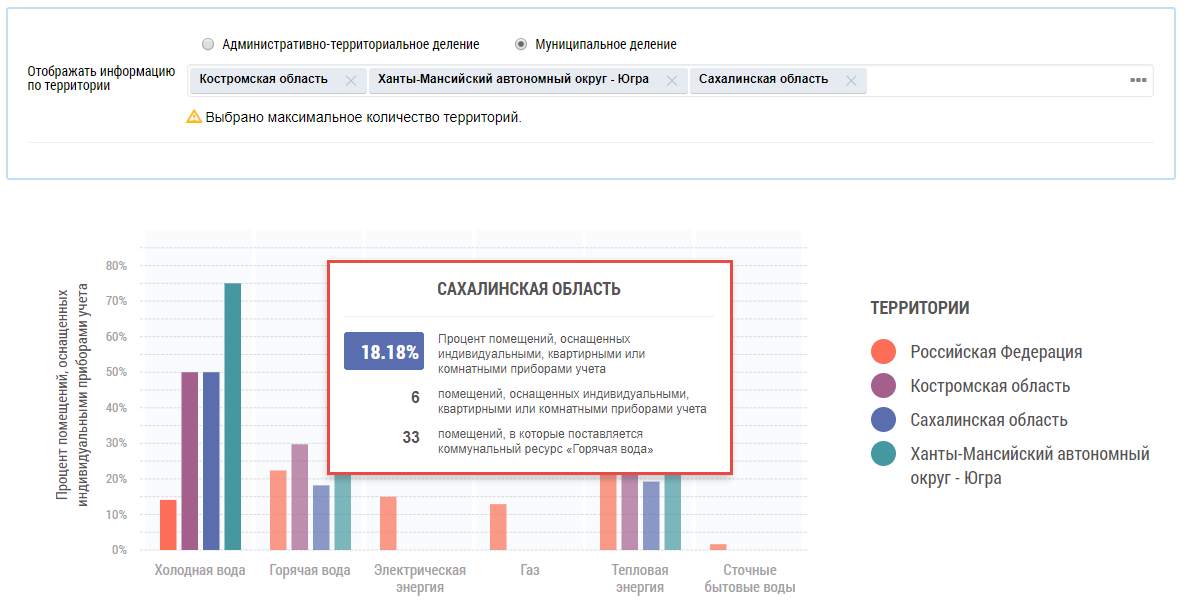1187x608 pixels.
Task: Click Костромская область tag label
Action: tap(264, 80)
